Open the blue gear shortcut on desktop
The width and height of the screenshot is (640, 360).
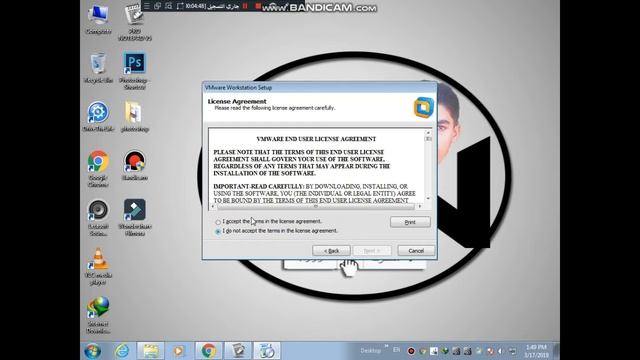coord(98,116)
